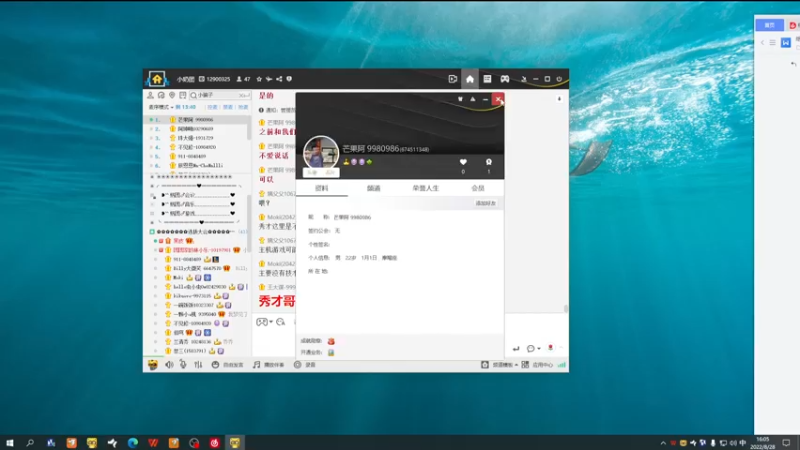This screenshot has width=800, height=450.
Task: Click the download arrow at chat top right
Action: point(559,98)
